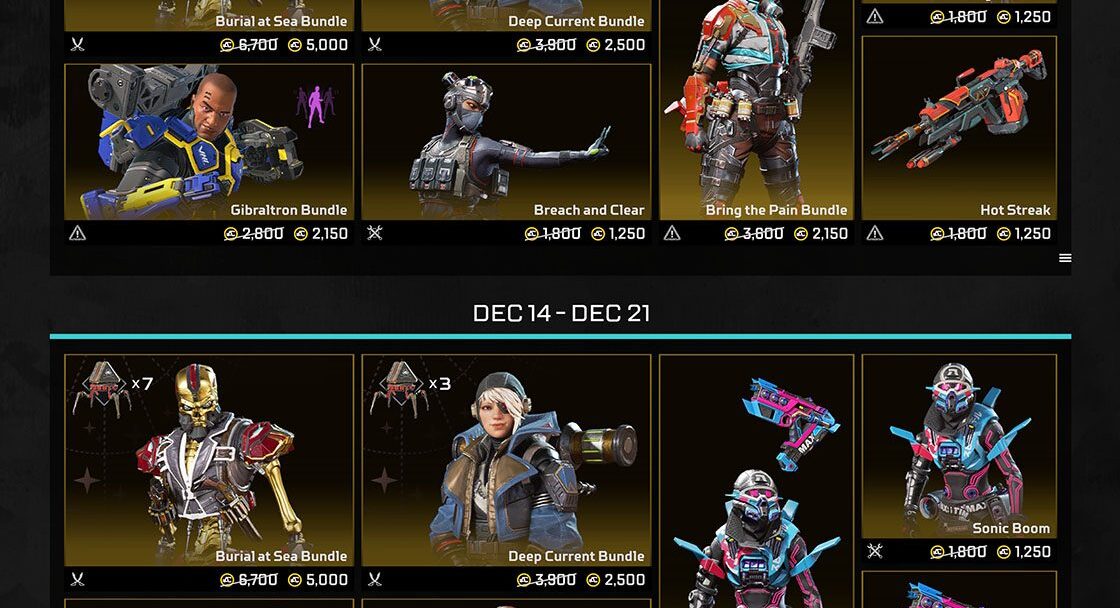Image resolution: width=1120 pixels, height=608 pixels.
Task: Open the hamburger menu icon below Hot Streak
Action: click(1064, 258)
